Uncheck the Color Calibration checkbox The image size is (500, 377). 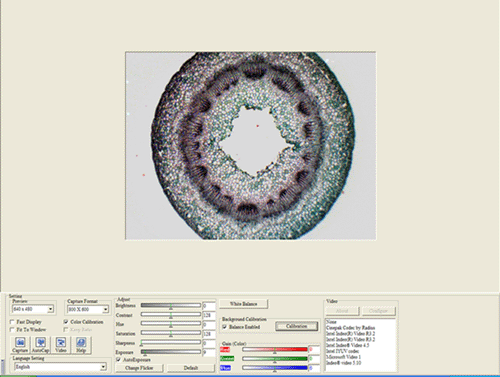tap(66, 322)
